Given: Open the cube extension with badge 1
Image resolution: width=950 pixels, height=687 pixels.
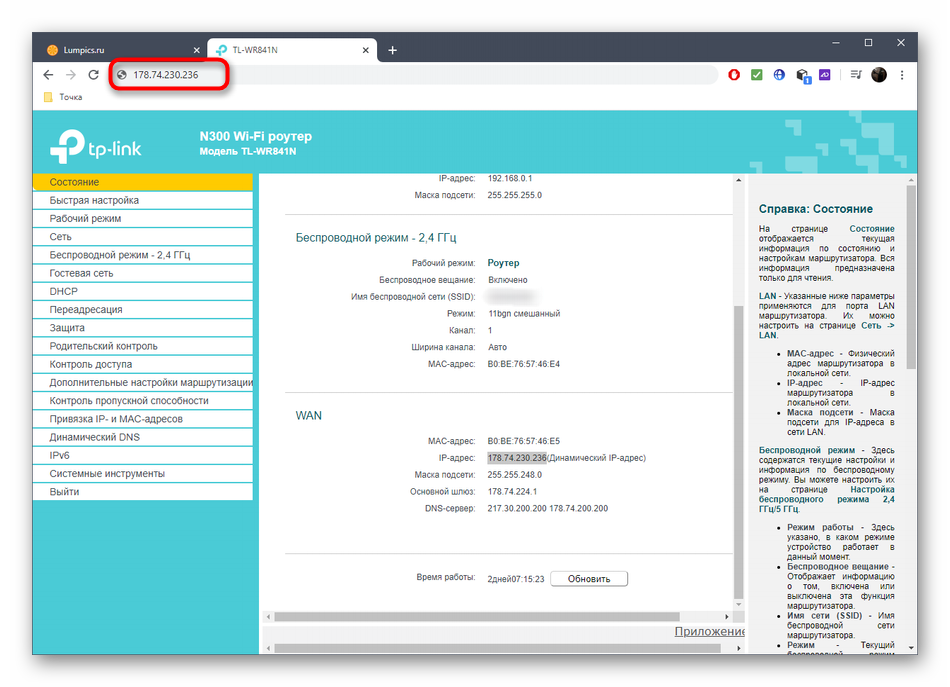Looking at the screenshot, I should click(x=802, y=75).
